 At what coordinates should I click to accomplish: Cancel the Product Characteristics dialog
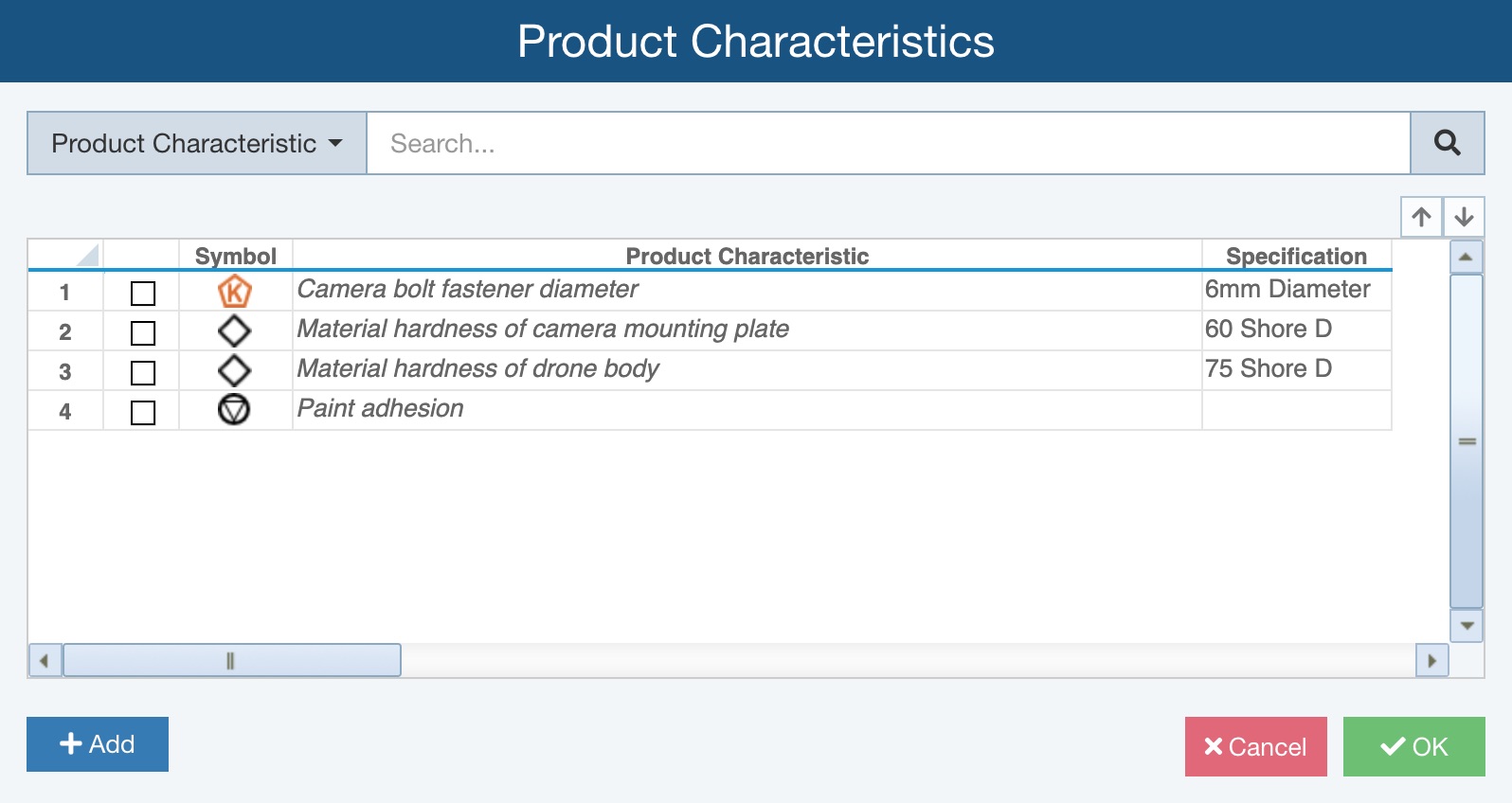1255,746
